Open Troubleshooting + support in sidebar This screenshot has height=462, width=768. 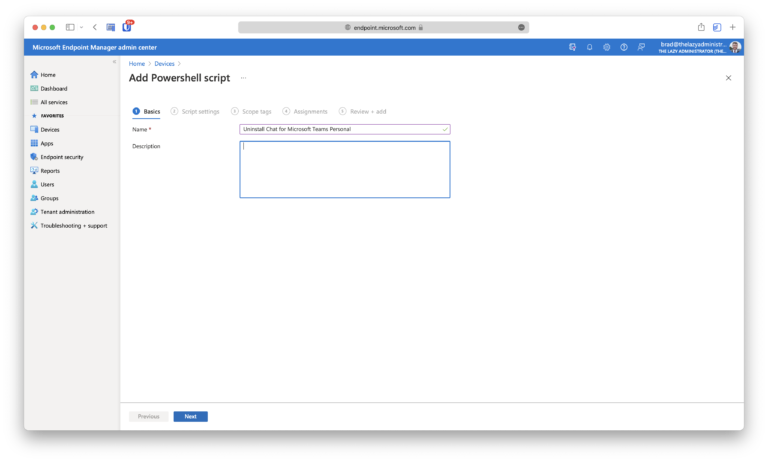(x=69, y=226)
